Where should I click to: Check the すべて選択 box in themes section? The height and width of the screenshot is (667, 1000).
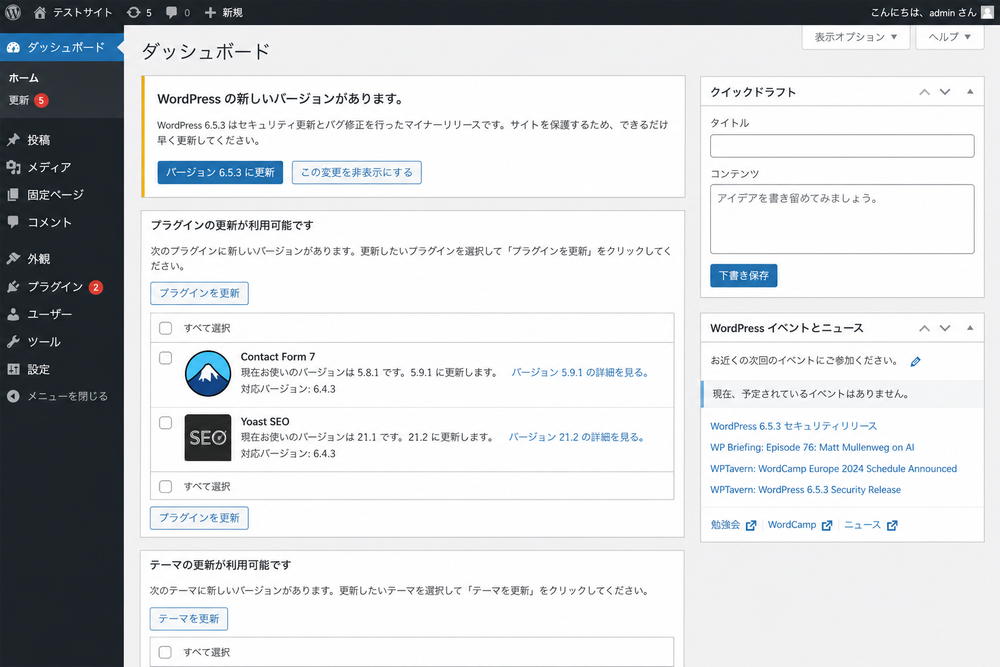(165, 652)
